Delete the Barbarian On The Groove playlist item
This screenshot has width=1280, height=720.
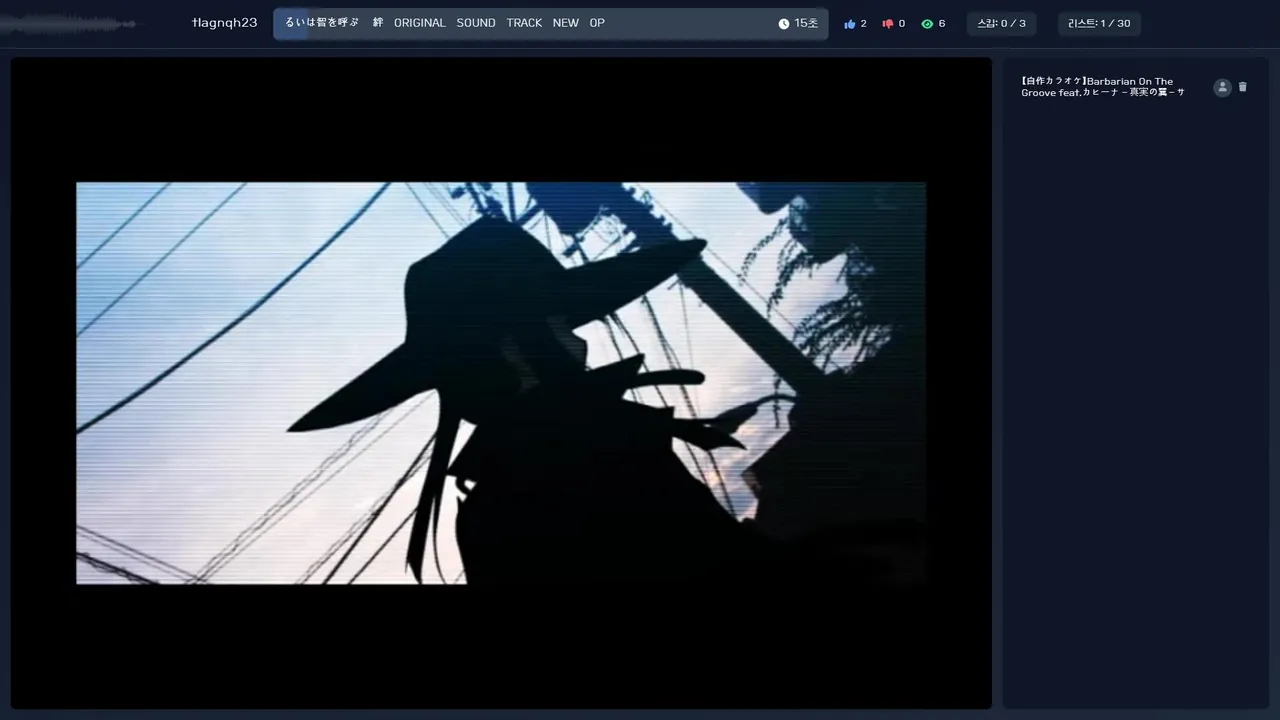click(x=1243, y=87)
